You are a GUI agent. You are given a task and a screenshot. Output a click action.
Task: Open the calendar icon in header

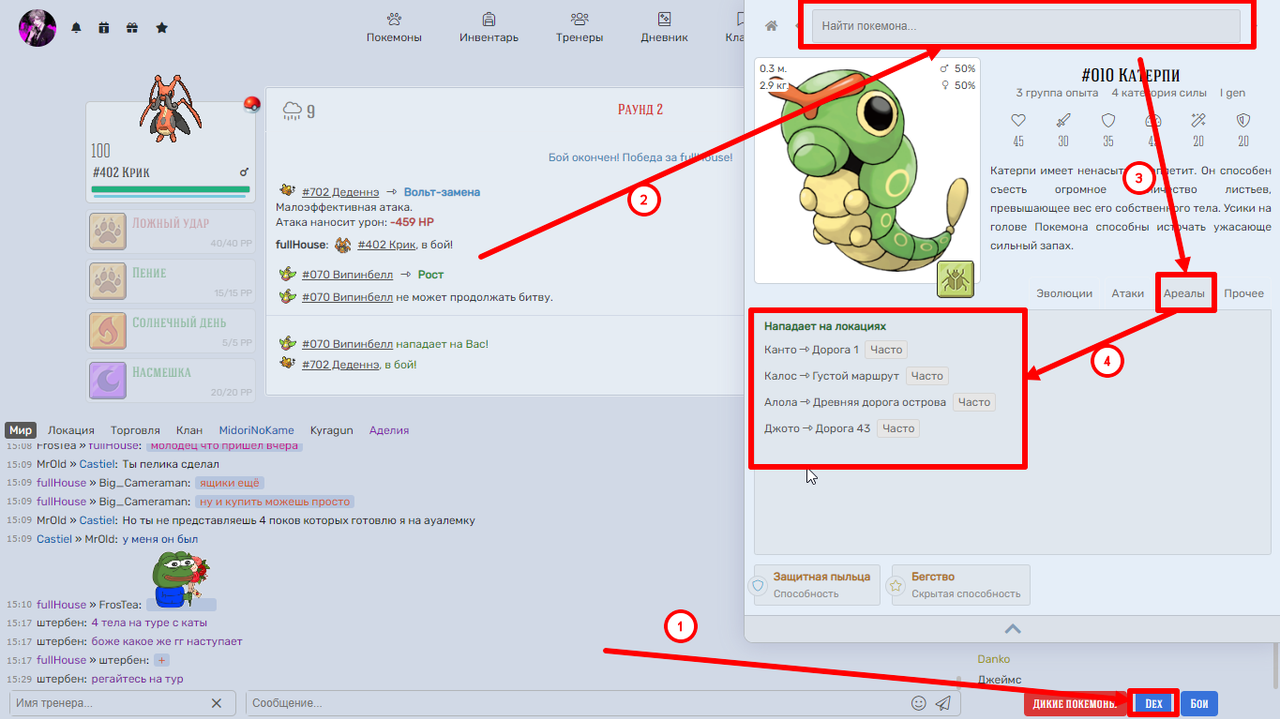[x=104, y=28]
